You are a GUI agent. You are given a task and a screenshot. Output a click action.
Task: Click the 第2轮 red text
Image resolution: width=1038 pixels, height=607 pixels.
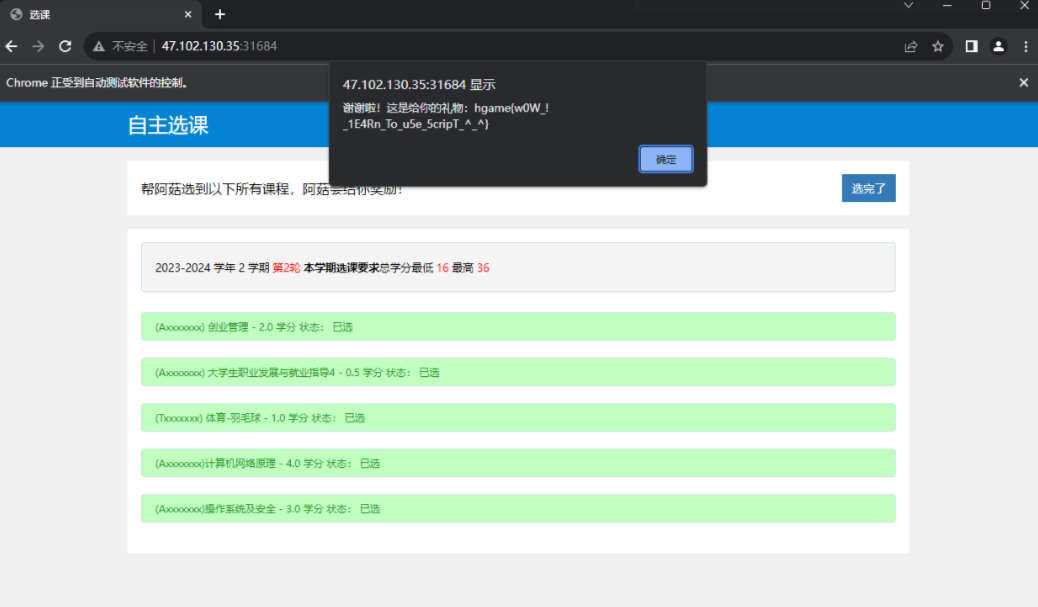click(x=286, y=267)
